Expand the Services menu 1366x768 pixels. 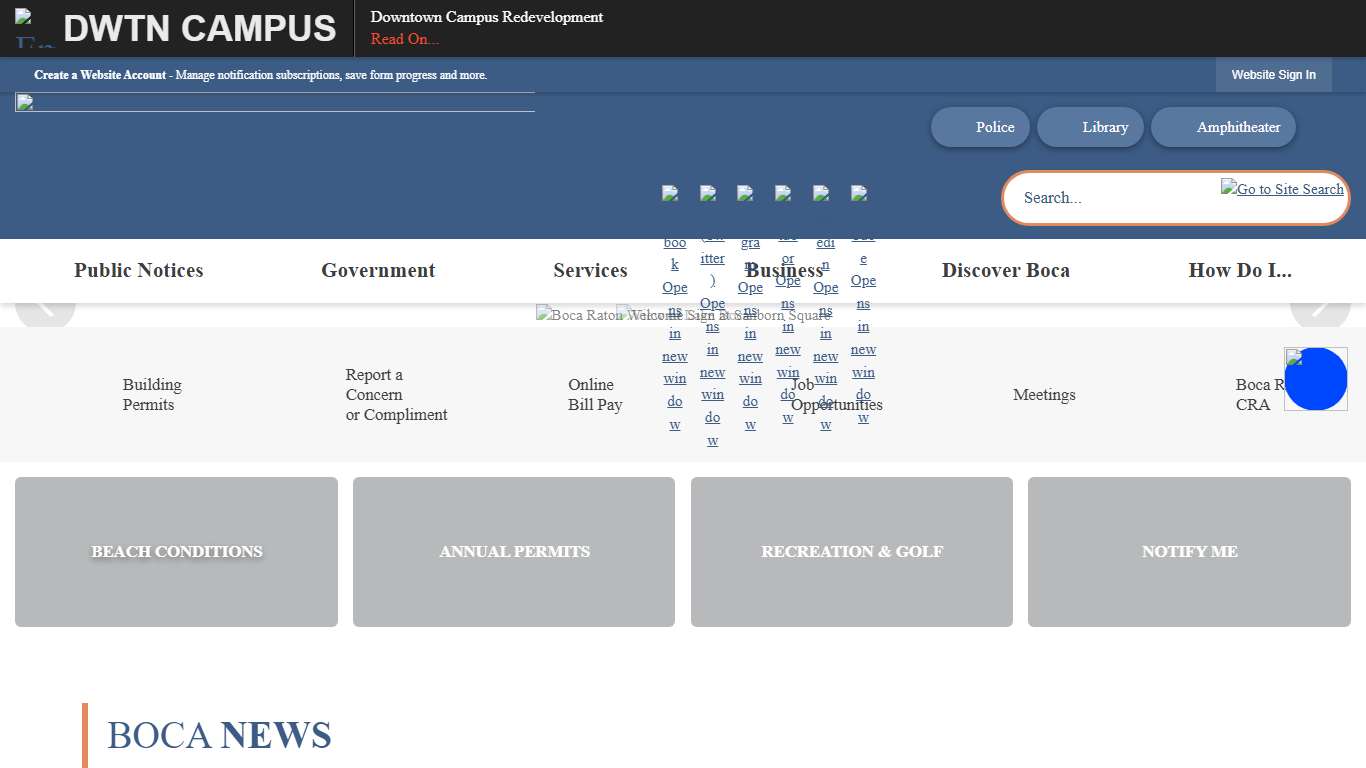pos(590,270)
